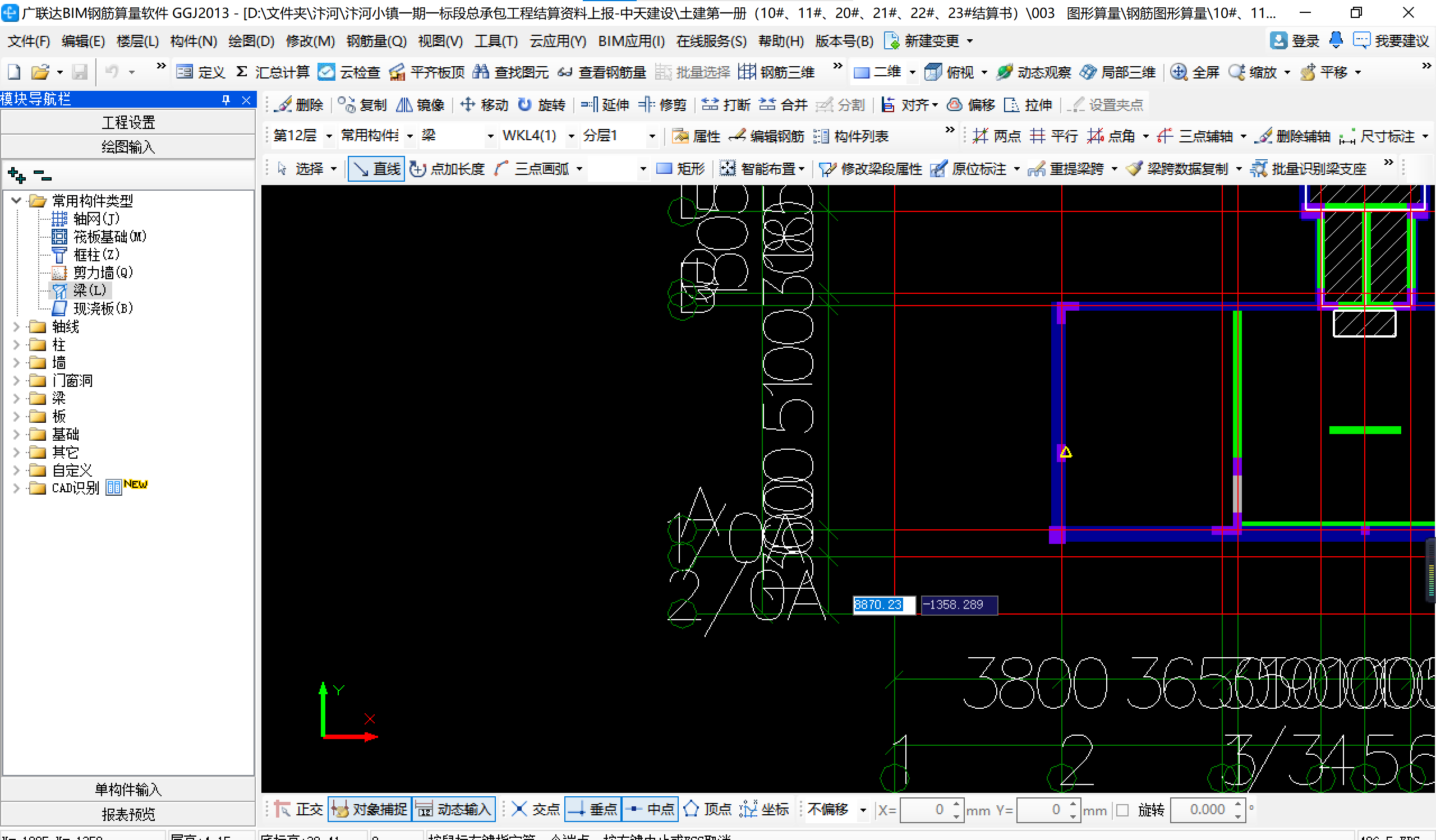
Task: Open the WKL4(1) component dropdown
Action: pos(571,136)
